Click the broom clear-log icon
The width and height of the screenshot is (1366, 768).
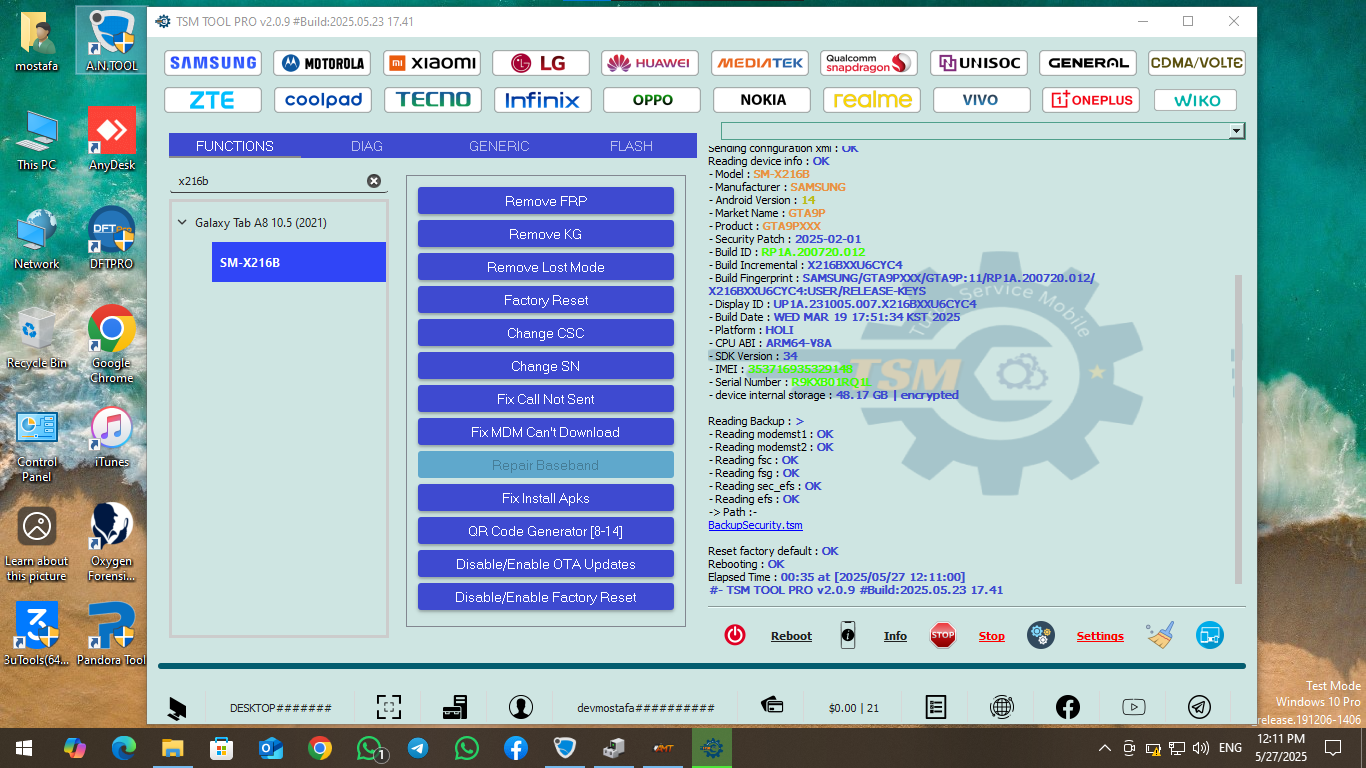tap(1160, 635)
